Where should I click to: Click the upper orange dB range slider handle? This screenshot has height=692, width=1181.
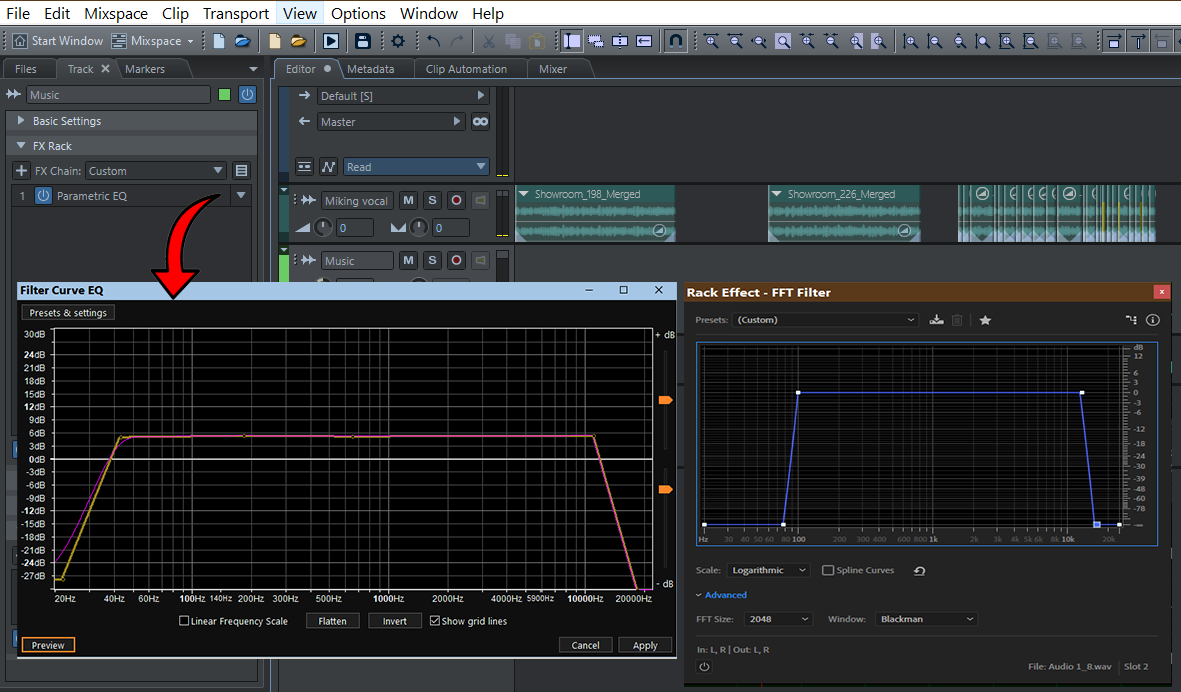665,400
